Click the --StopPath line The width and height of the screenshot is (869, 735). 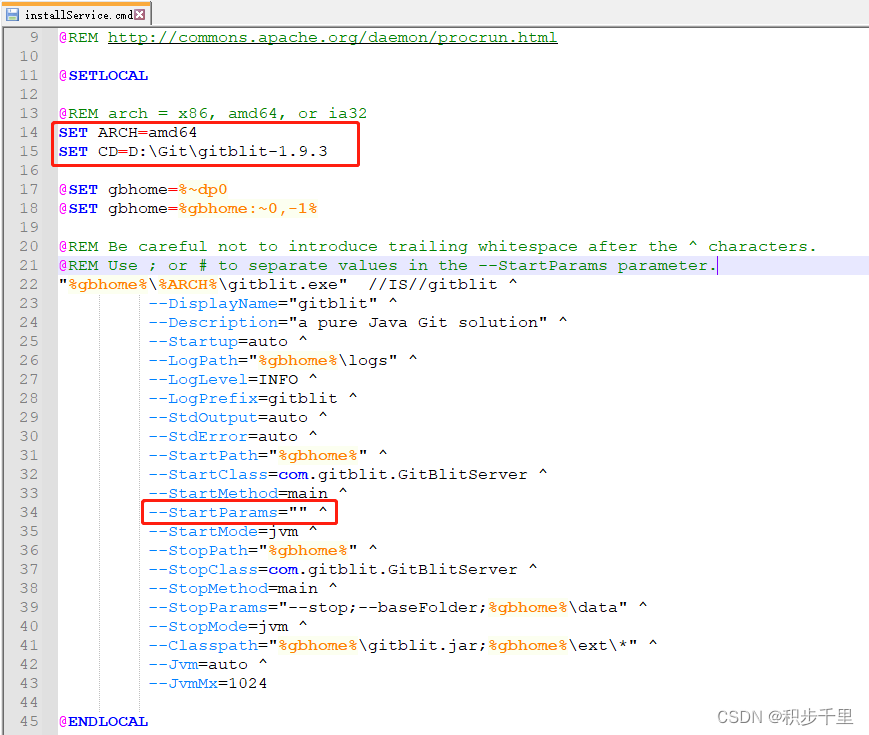[x=263, y=550]
